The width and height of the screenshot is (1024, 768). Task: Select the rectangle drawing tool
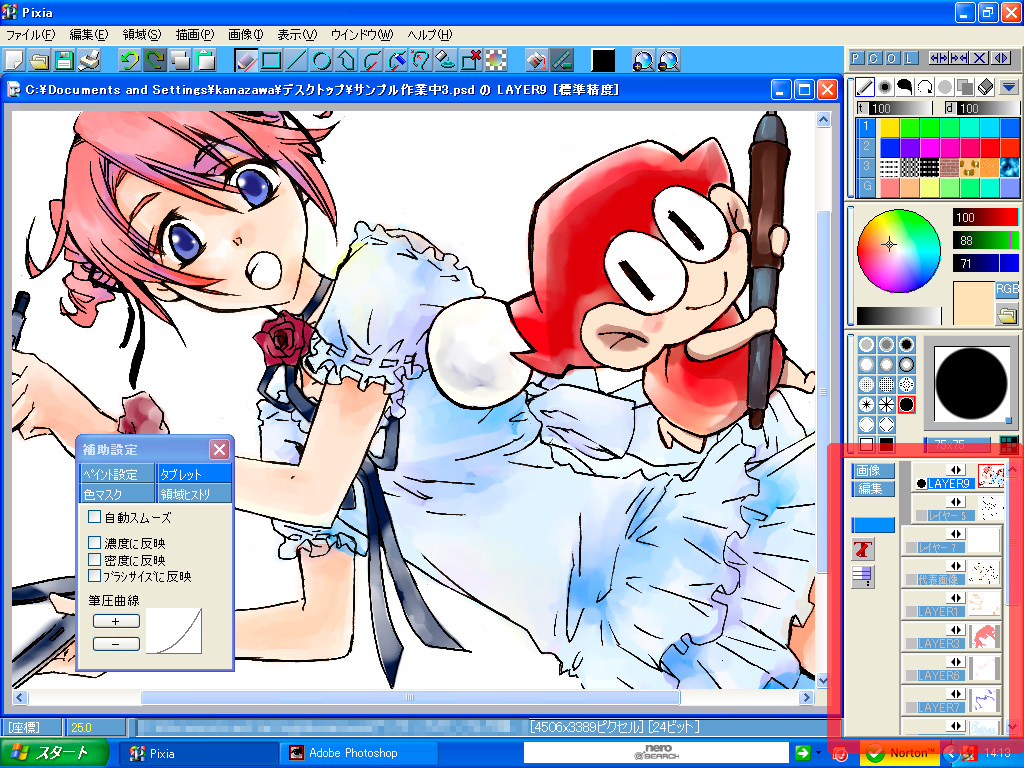[x=271, y=61]
